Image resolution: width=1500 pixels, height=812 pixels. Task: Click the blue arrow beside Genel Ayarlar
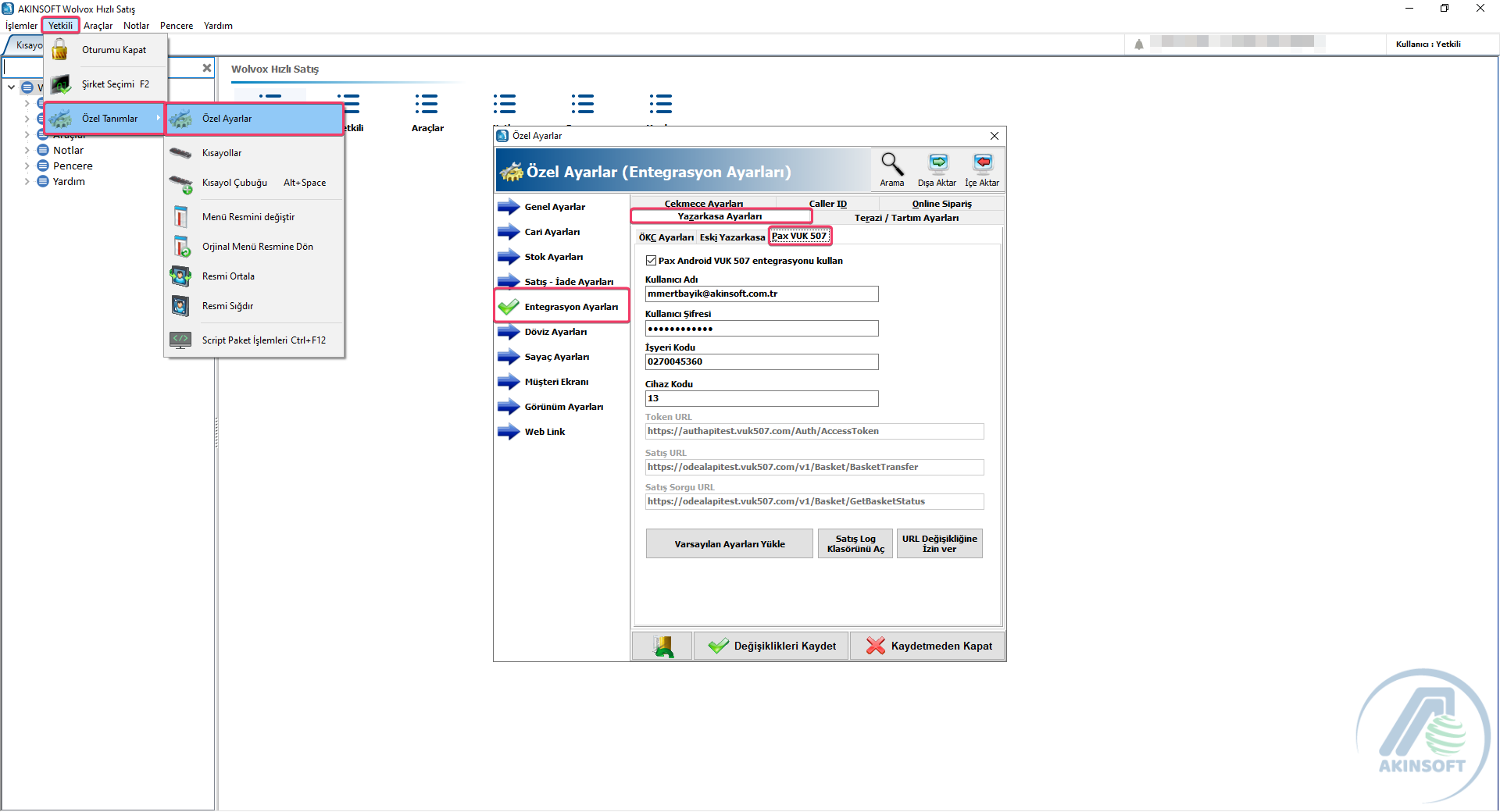tap(509, 207)
